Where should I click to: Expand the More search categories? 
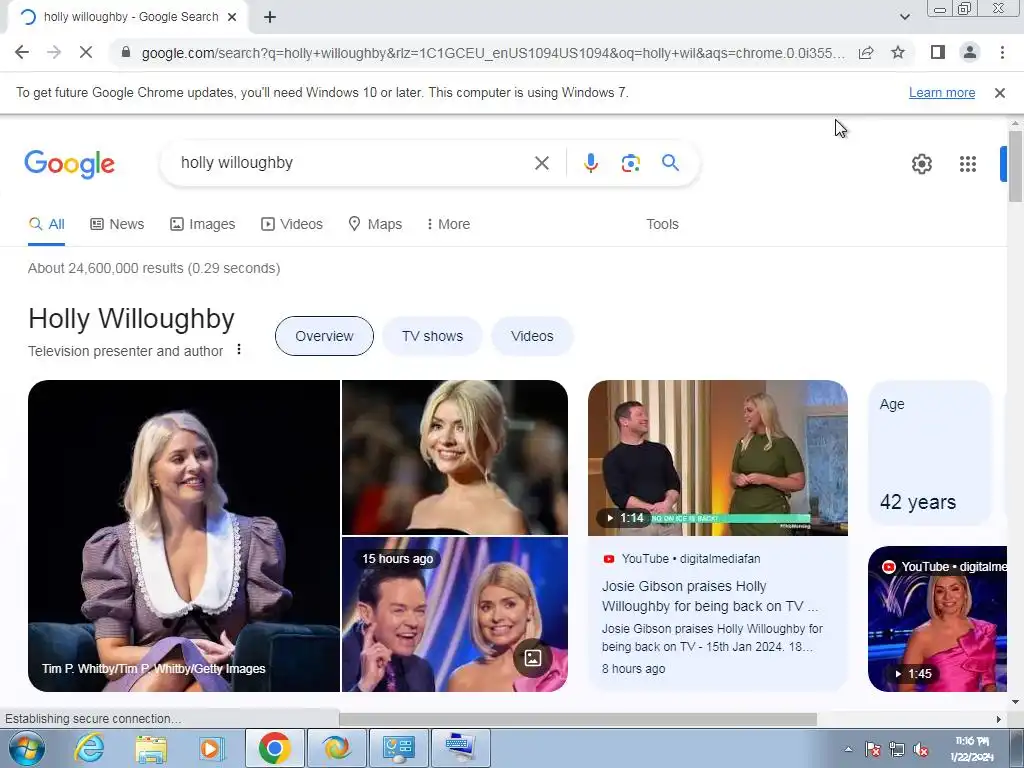[448, 224]
